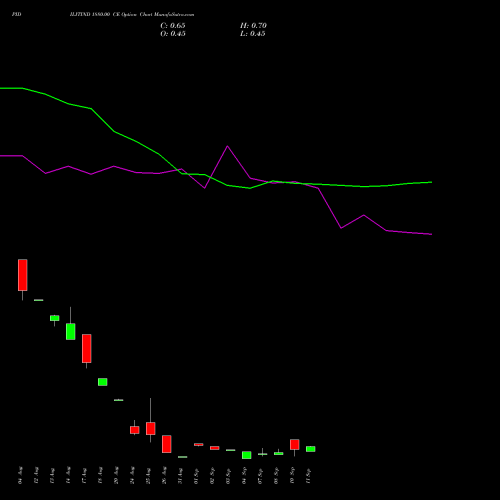Click the 26 Aug date label
Viewport: 500px width, 500px height.
[165, 475]
